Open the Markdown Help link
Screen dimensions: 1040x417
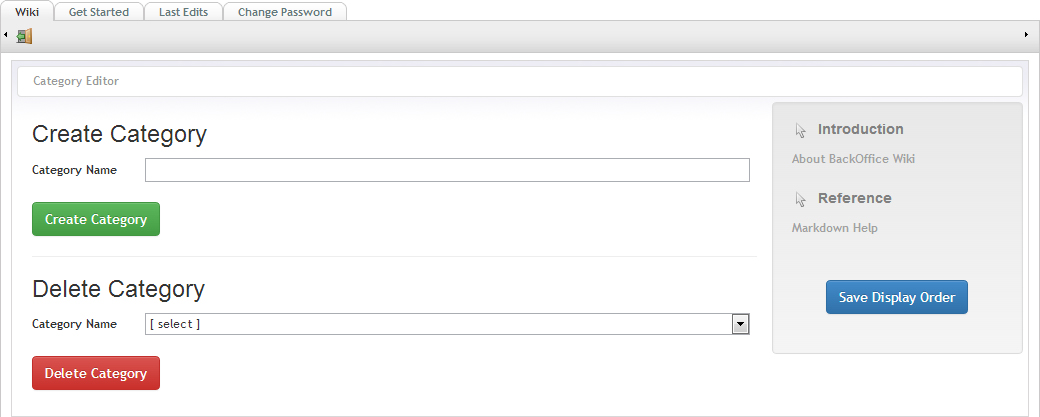(834, 227)
